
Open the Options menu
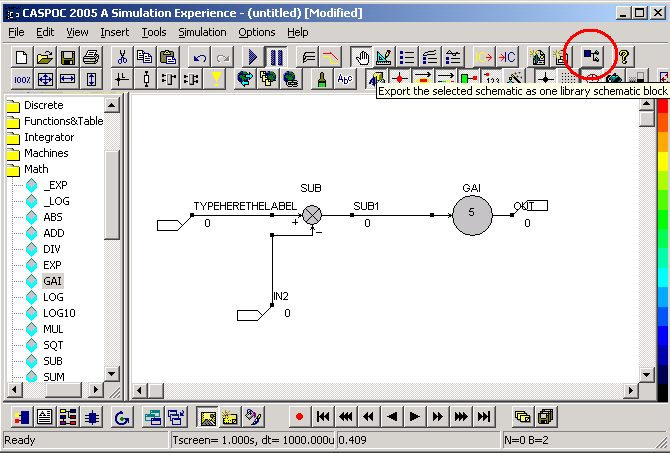257,32
